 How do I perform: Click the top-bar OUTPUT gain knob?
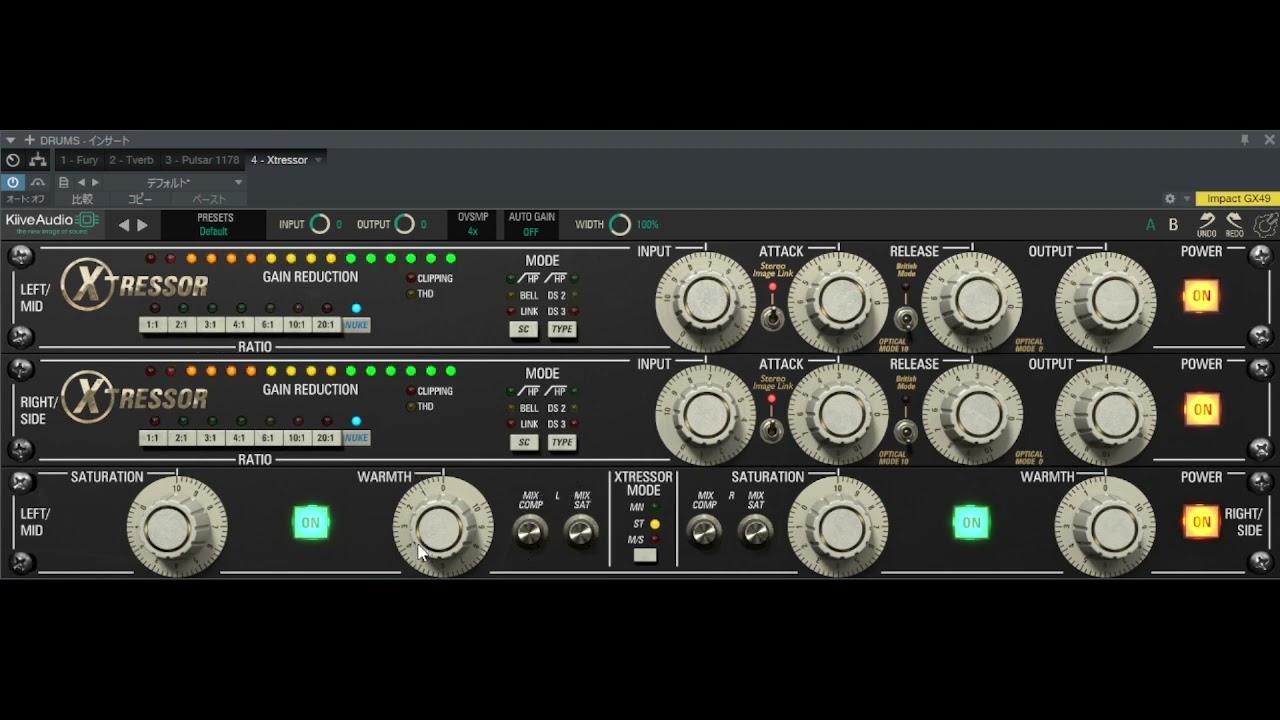[405, 225]
